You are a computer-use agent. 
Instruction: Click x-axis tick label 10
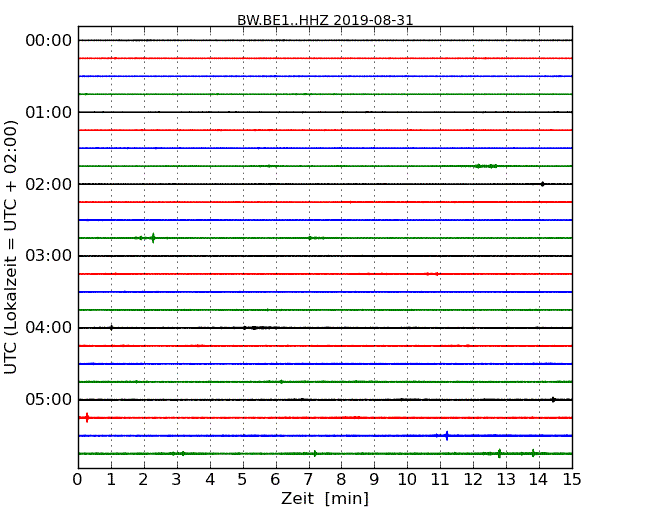[407, 480]
